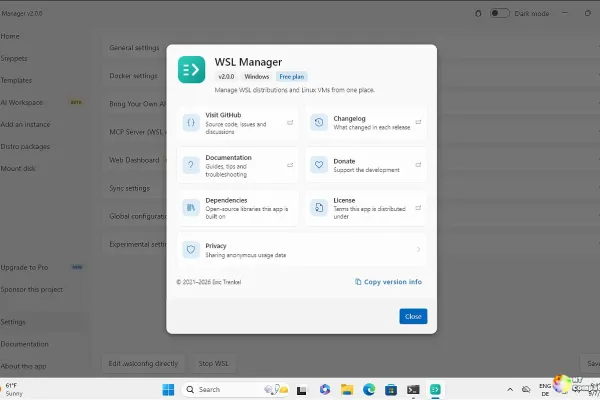Click external link arrow on License
Image resolution: width=600 pixels, height=400 pixels.
pos(418,208)
